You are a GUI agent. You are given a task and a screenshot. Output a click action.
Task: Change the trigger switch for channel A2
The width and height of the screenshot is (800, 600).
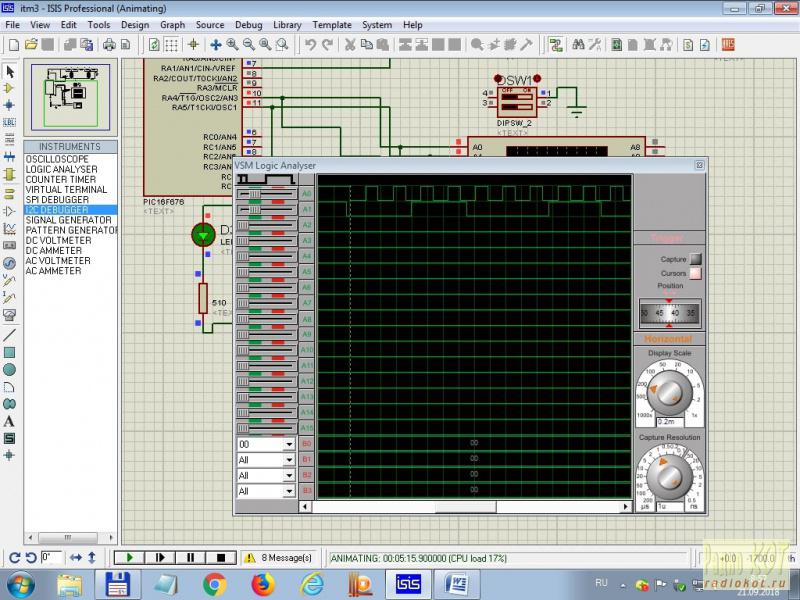pyautogui.click(x=266, y=225)
